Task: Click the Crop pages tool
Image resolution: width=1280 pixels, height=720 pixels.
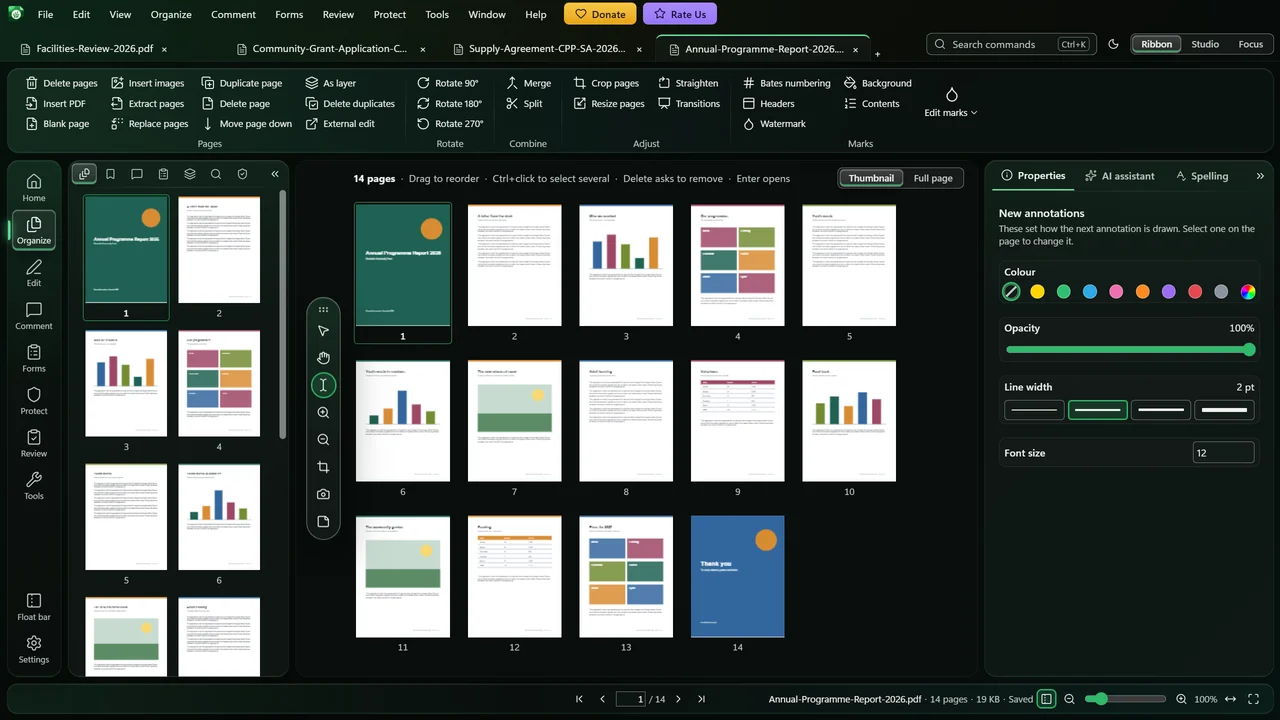Action: pyautogui.click(x=606, y=83)
